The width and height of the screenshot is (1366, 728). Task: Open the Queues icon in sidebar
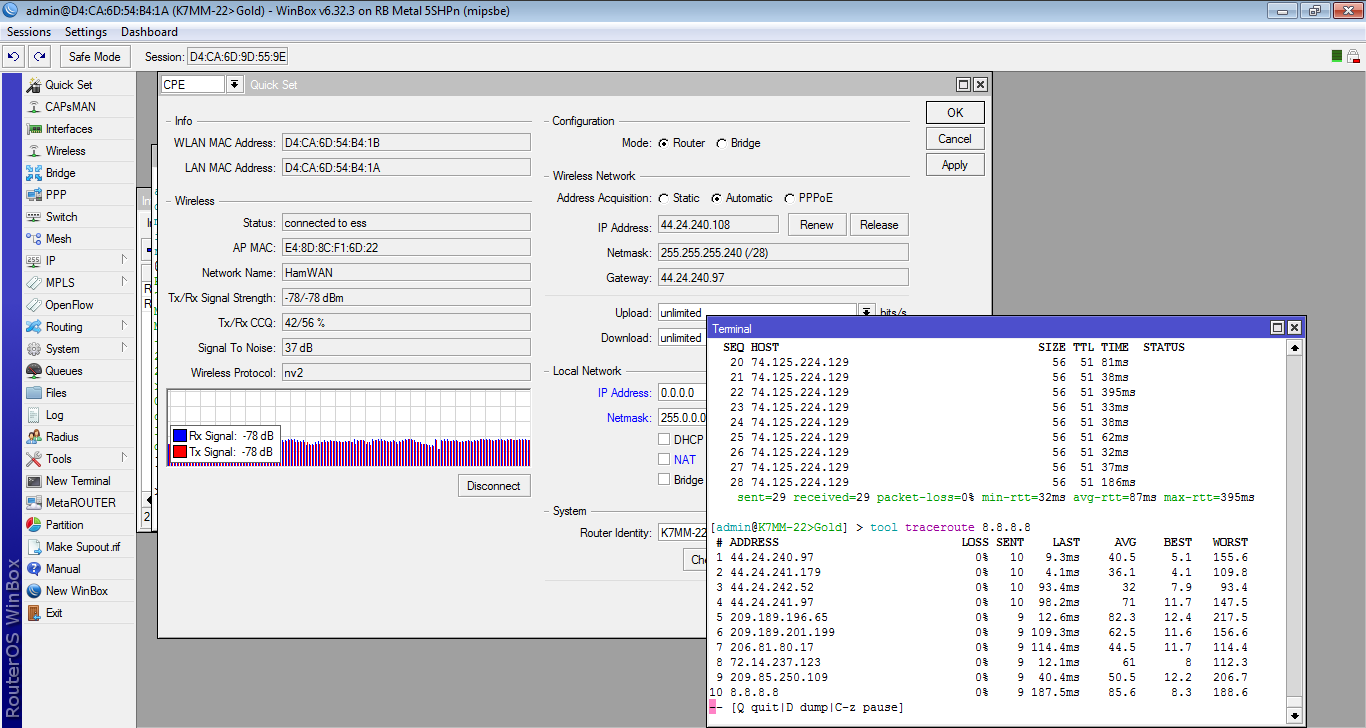tap(34, 371)
